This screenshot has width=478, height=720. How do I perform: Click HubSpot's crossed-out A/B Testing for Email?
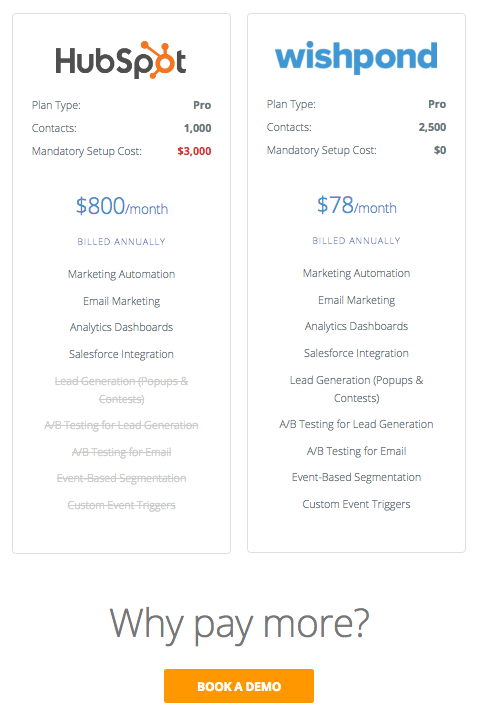(x=122, y=452)
